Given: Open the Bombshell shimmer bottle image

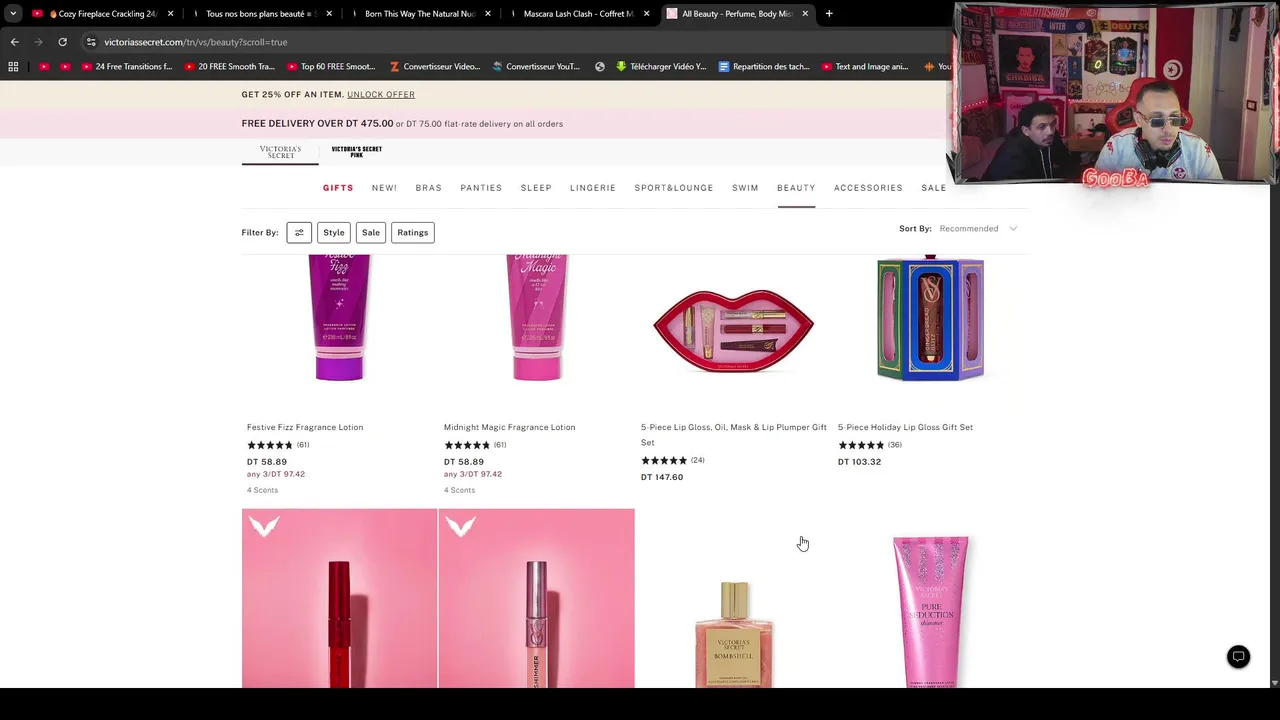Looking at the screenshot, I should point(733,635).
